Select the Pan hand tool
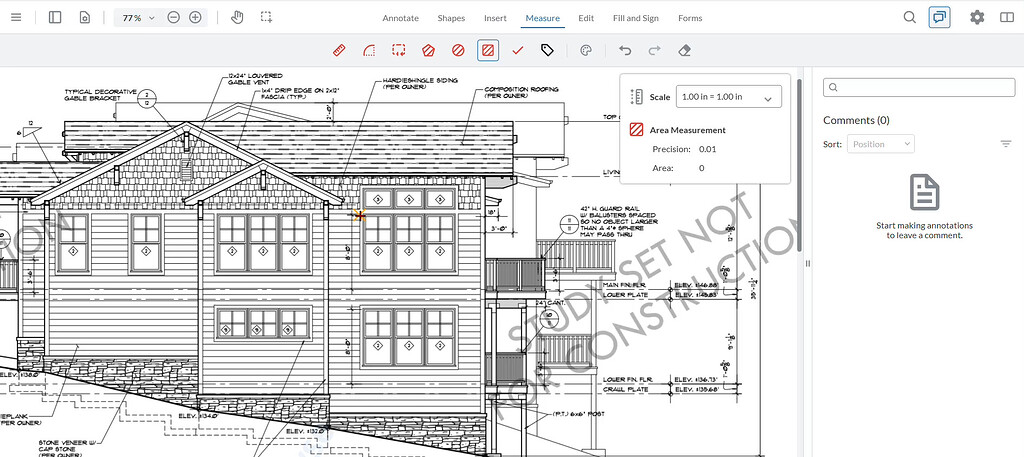The height and width of the screenshot is (457, 1024). point(237,17)
